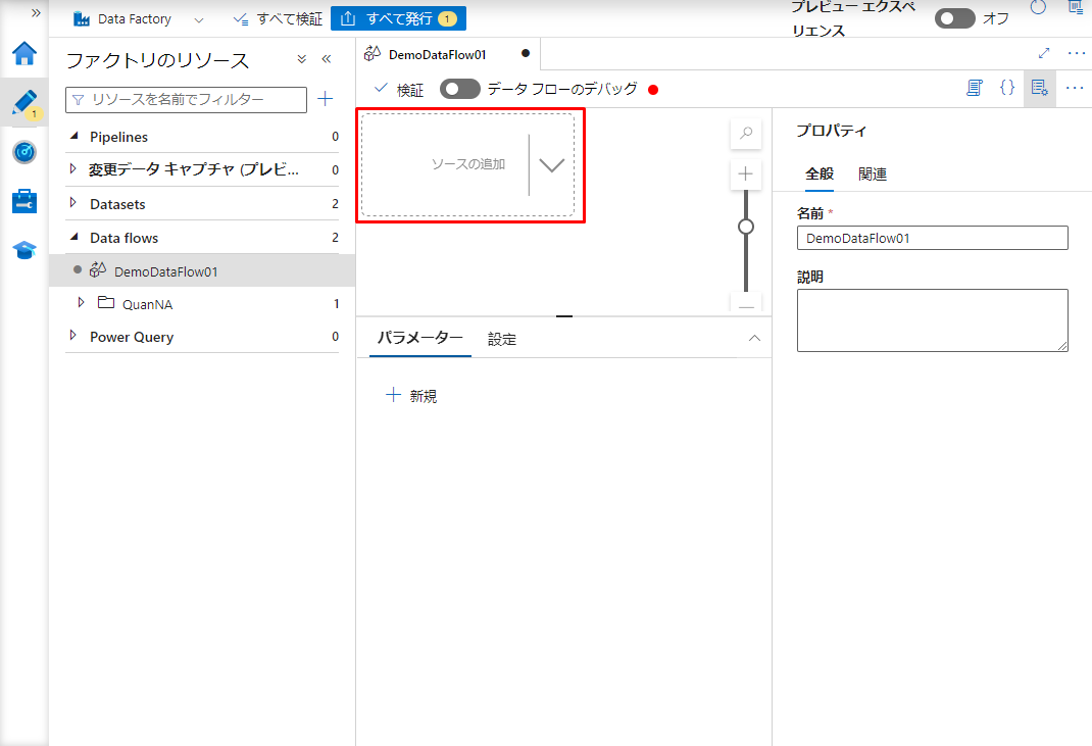Toggle the プレビュー エクスペリエンス switch
1092x746 pixels.
pyautogui.click(x=954, y=19)
